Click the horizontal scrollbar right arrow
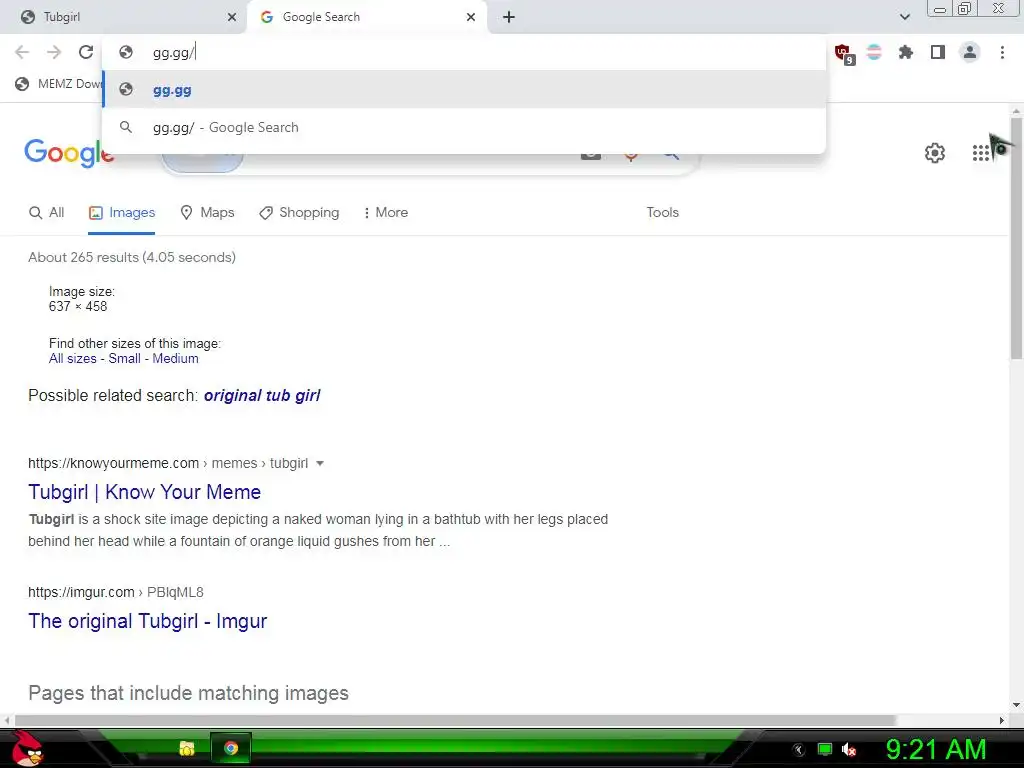The width and height of the screenshot is (1024, 768). point(1001,720)
